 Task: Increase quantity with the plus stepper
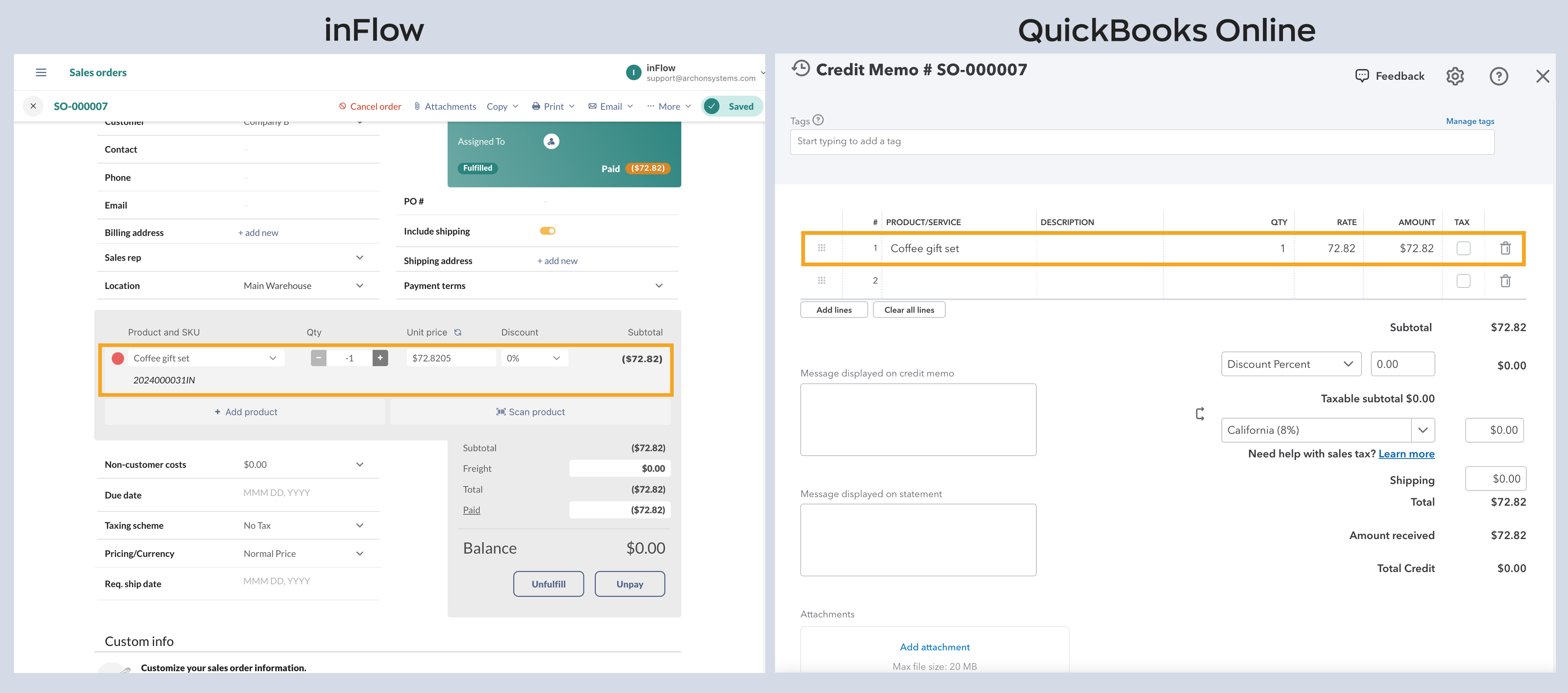click(x=380, y=358)
